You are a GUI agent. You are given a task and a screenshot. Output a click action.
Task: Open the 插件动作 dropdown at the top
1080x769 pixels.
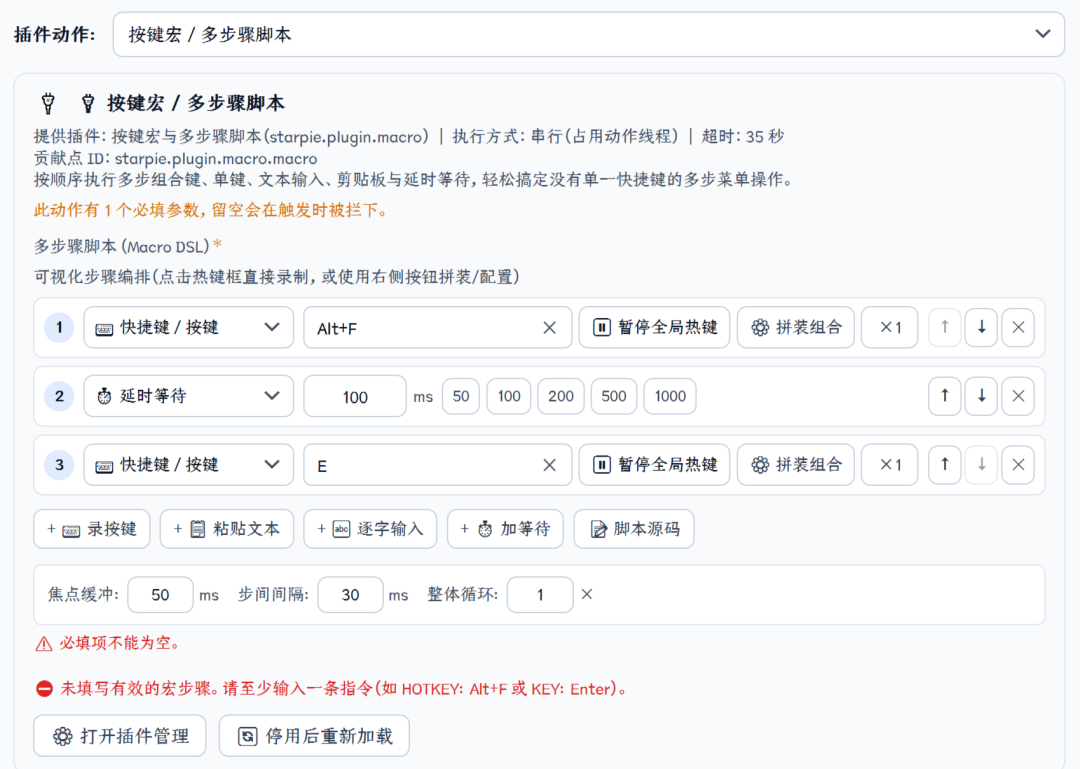[x=588, y=34]
